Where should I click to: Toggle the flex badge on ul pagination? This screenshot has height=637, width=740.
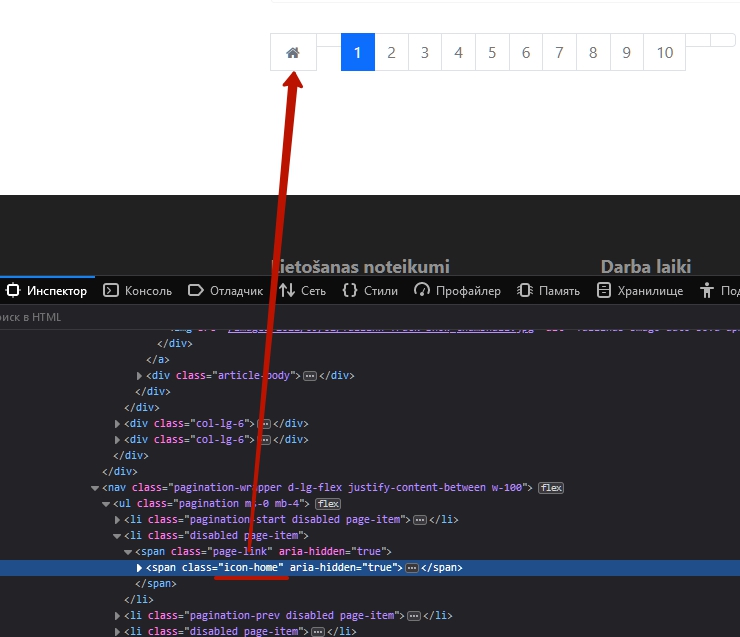328,504
